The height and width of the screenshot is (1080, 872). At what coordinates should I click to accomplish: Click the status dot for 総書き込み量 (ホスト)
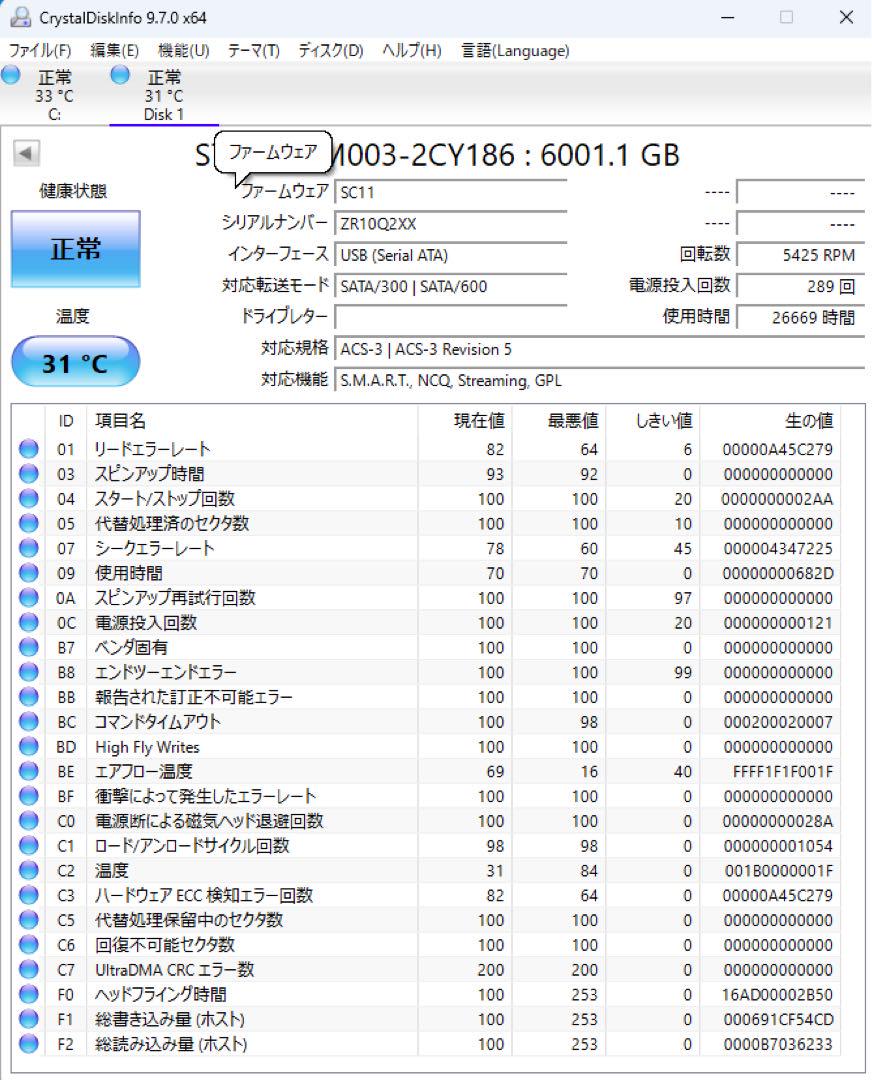pos(29,1019)
